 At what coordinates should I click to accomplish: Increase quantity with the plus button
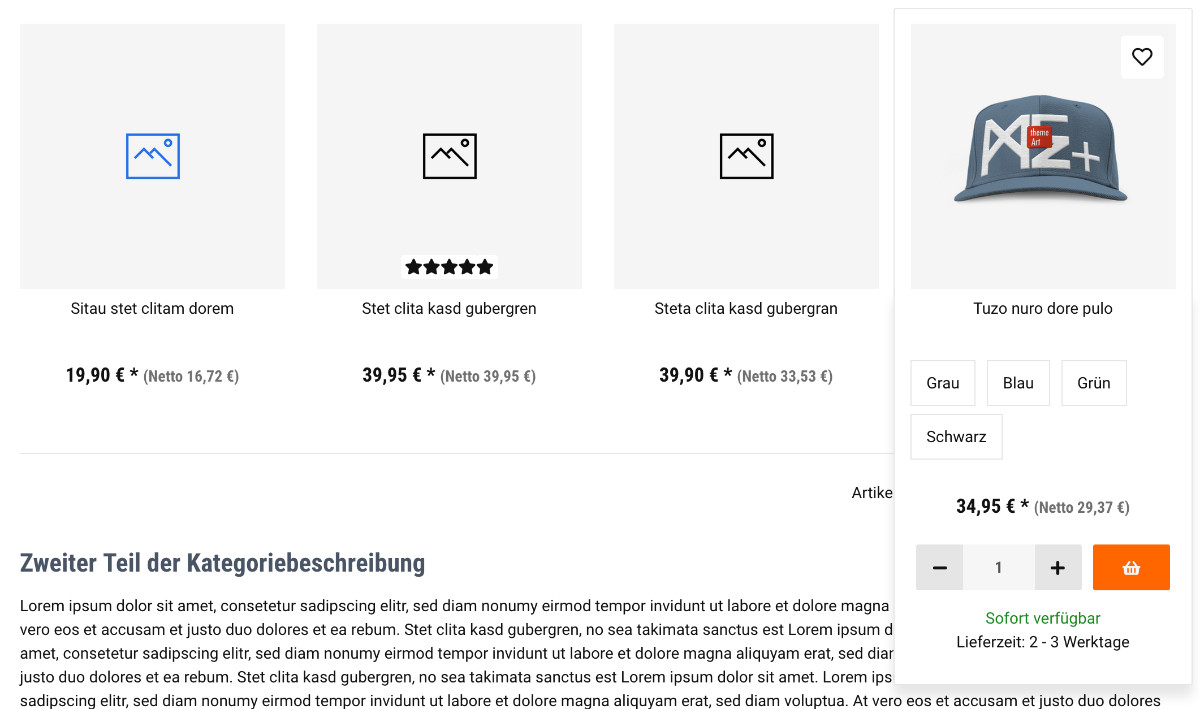[1058, 567]
